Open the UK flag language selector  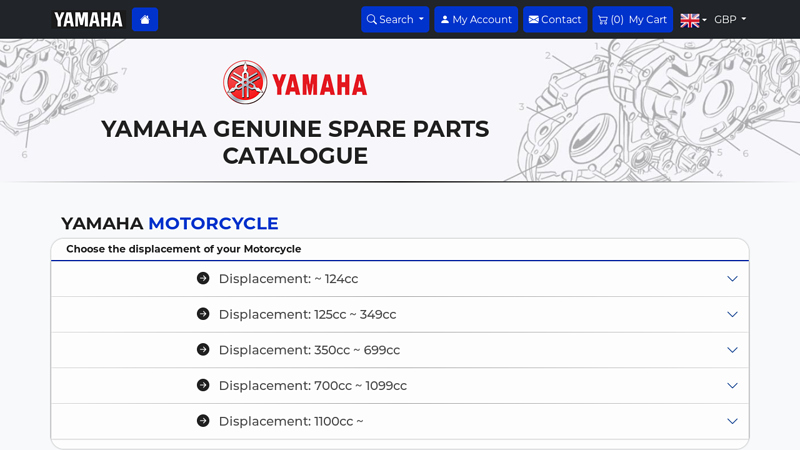coord(693,20)
